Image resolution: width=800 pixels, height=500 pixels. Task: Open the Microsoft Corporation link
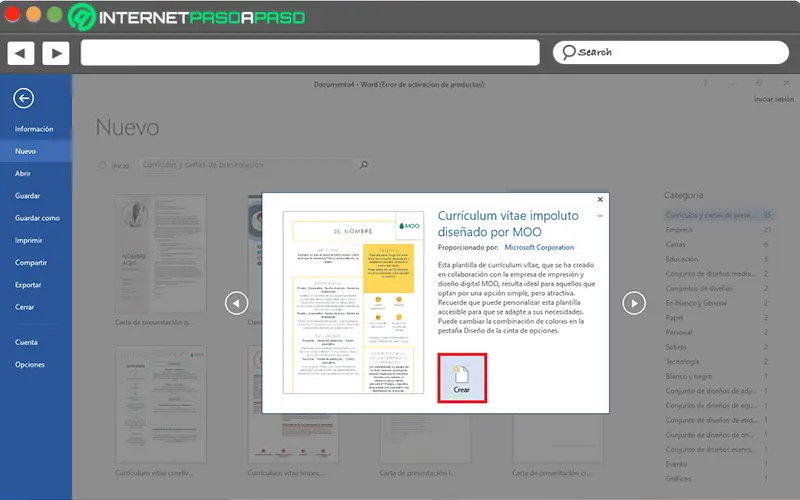click(539, 247)
